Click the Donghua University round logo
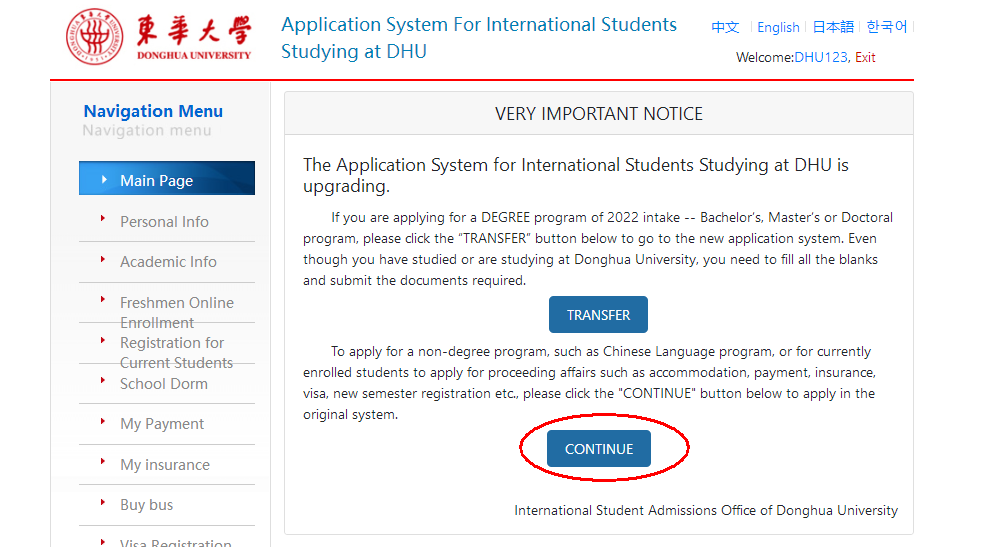The width and height of the screenshot is (1000, 547). [x=94, y=36]
